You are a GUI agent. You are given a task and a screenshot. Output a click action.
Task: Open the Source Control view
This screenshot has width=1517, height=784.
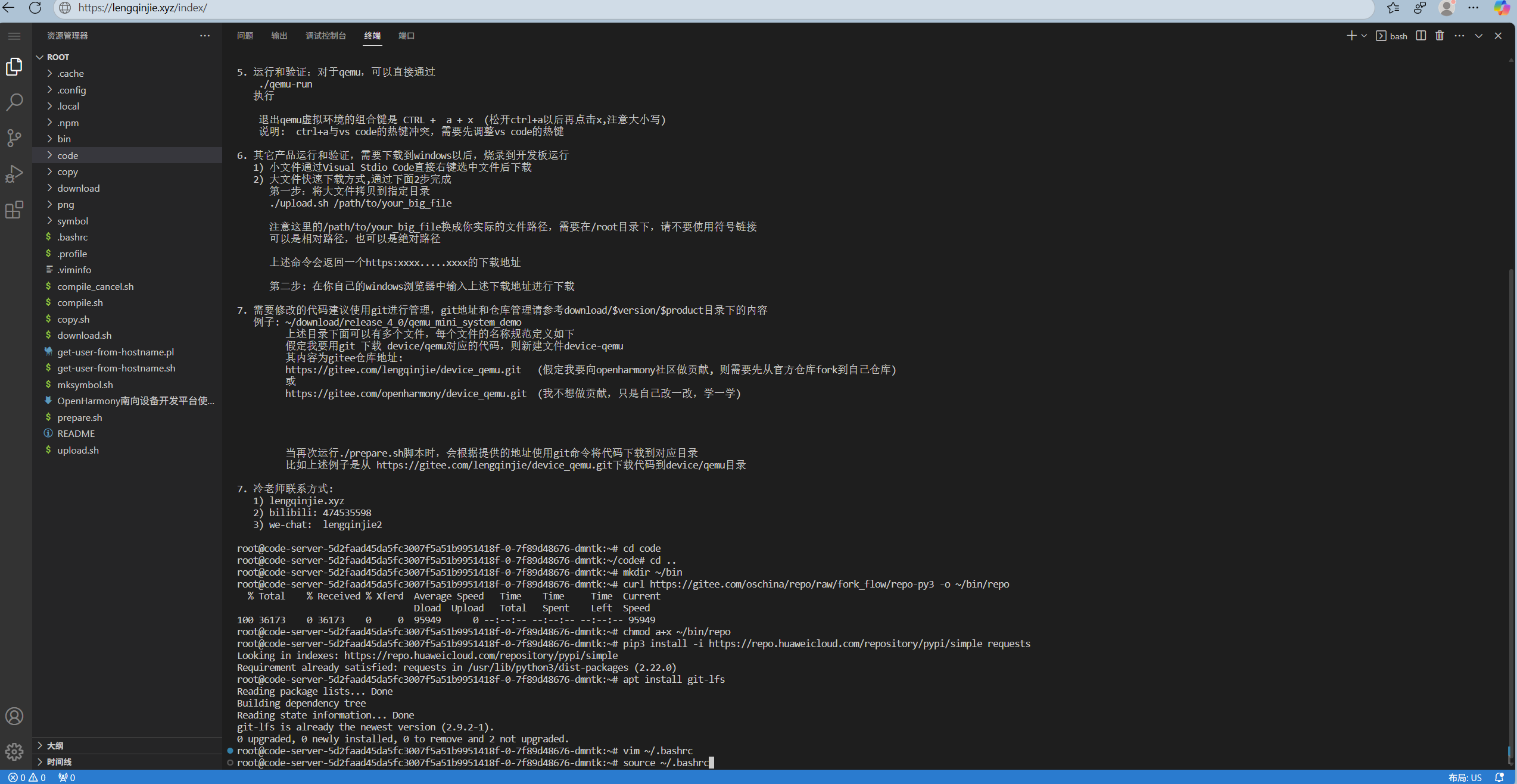(x=14, y=138)
